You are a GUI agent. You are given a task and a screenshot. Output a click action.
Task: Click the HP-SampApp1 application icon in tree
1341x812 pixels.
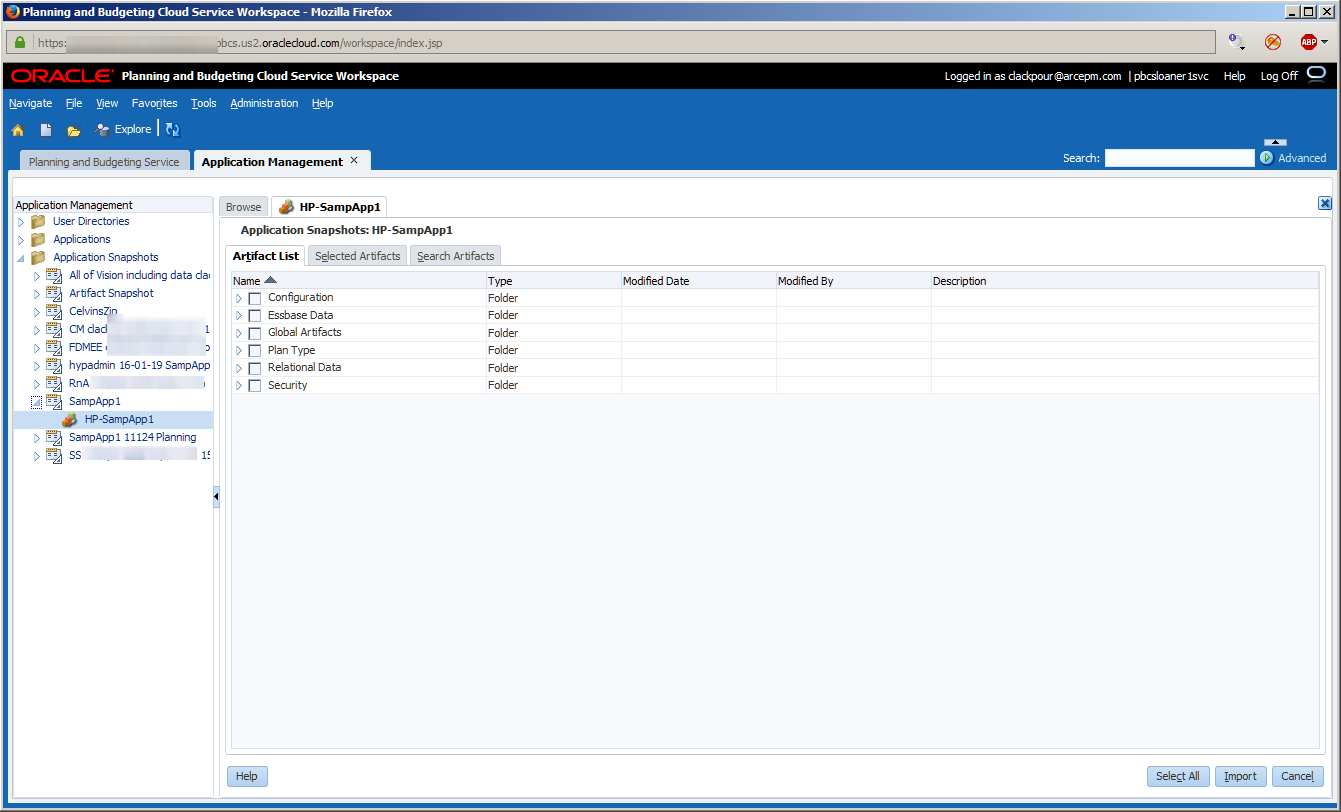(x=70, y=420)
